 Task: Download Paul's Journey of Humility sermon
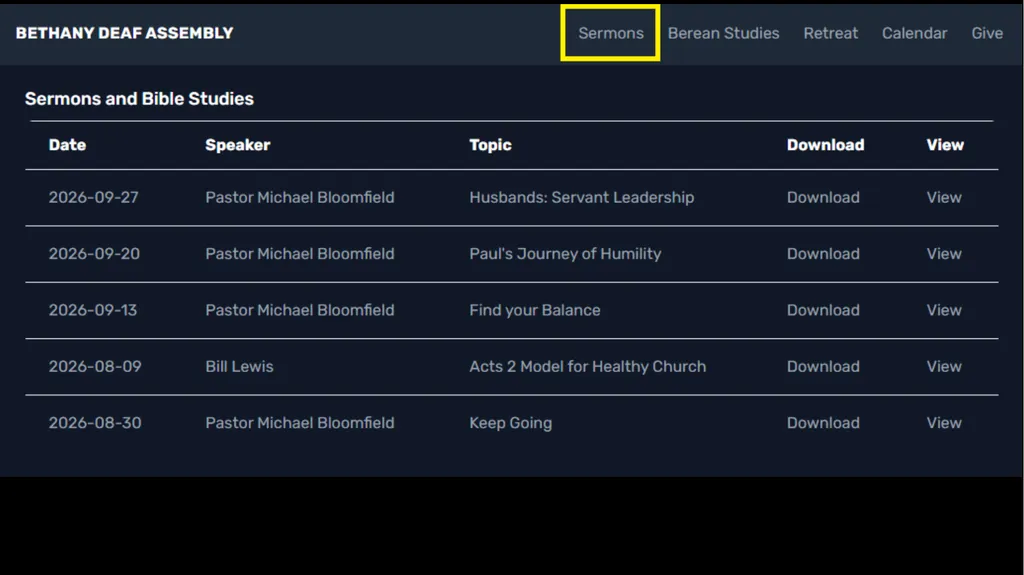pyautogui.click(x=823, y=254)
